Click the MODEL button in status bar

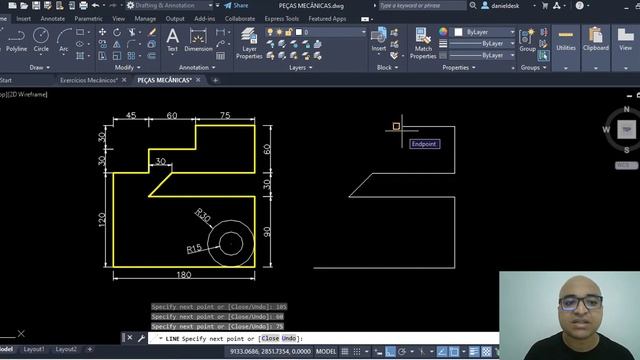pyautogui.click(x=326, y=351)
